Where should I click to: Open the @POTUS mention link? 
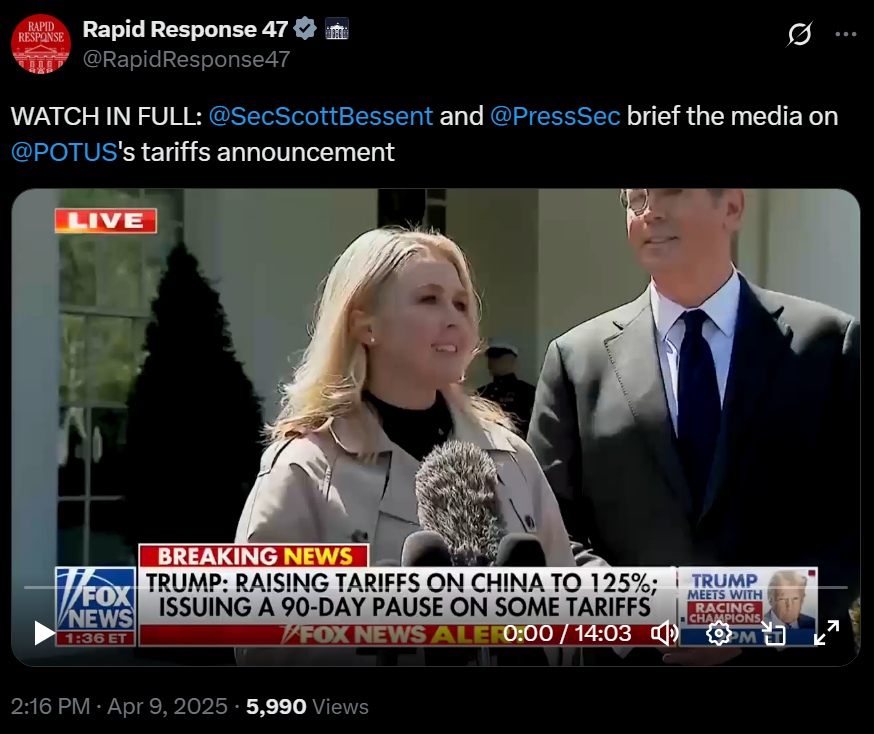coord(64,152)
